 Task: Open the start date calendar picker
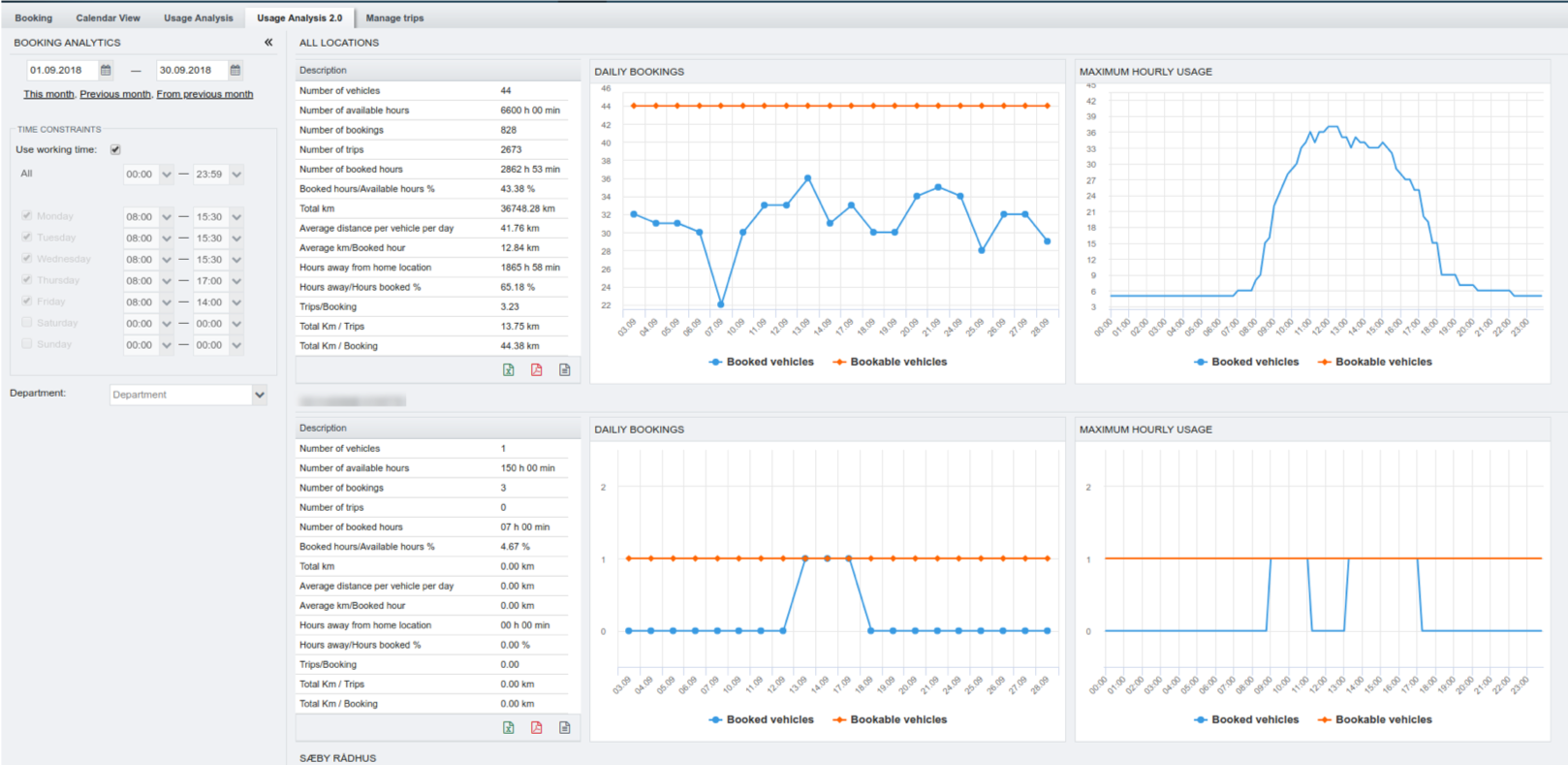[107, 70]
